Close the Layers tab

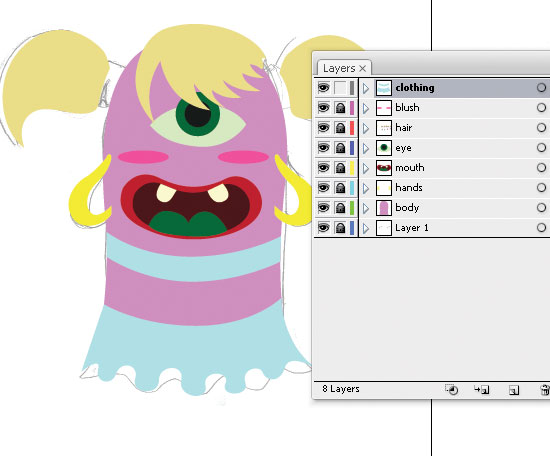(x=363, y=68)
